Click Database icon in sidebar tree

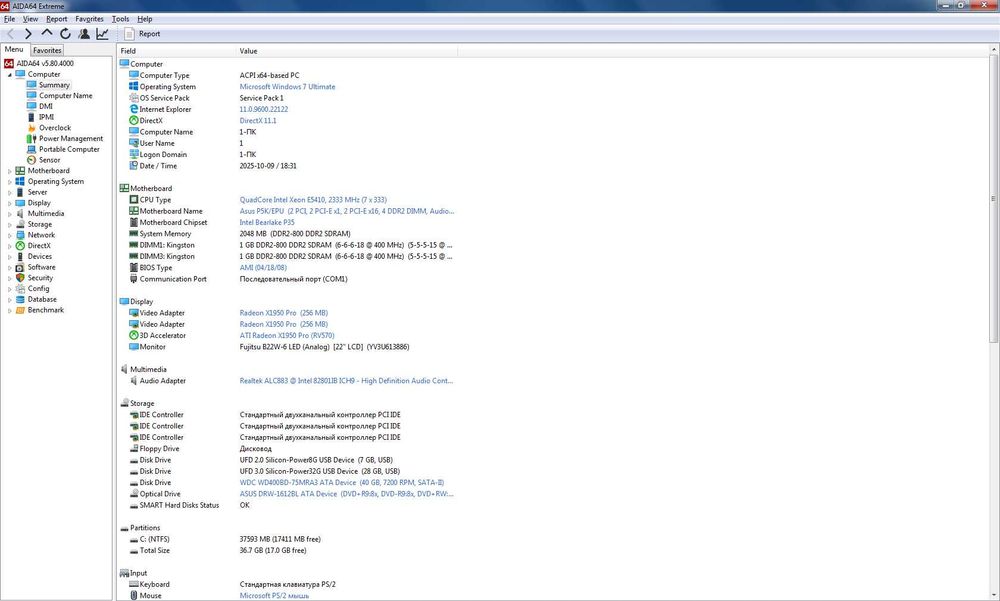coord(20,299)
